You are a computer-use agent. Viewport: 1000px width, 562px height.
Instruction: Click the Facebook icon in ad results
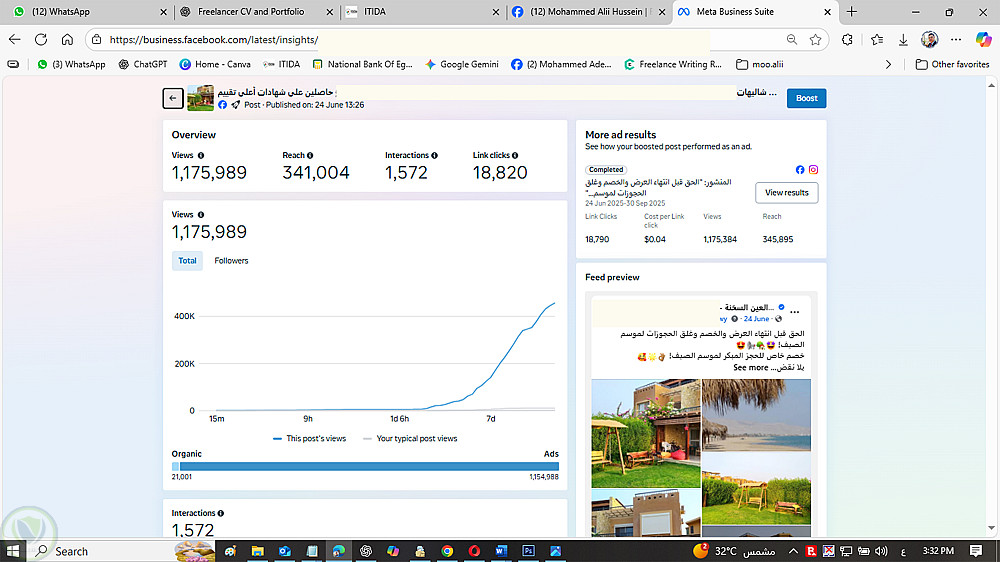pos(800,170)
